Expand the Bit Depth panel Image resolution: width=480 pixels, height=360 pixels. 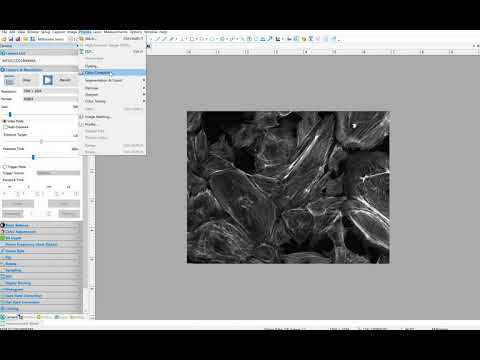40,238
